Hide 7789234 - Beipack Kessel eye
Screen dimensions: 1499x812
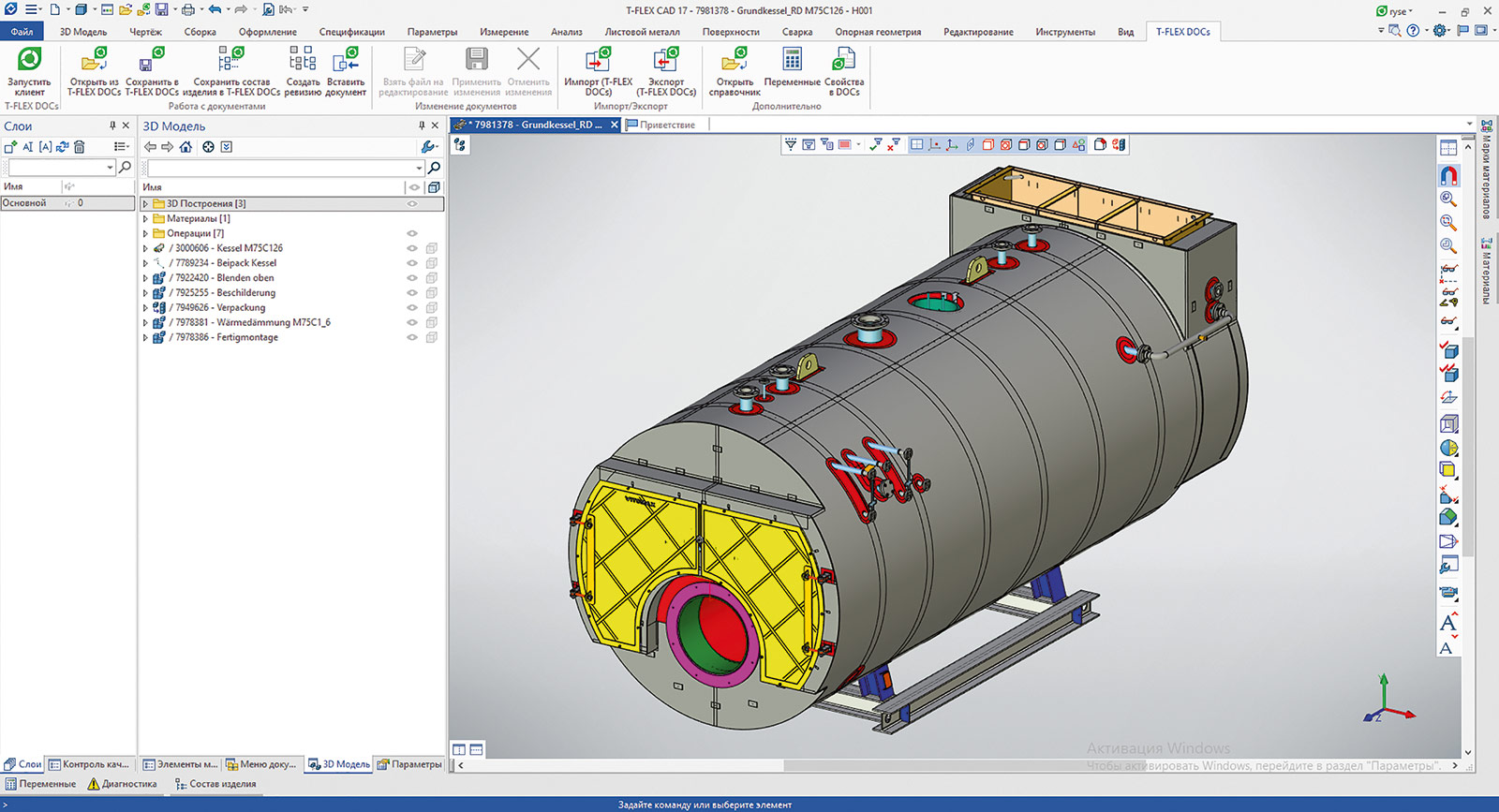coord(411,263)
